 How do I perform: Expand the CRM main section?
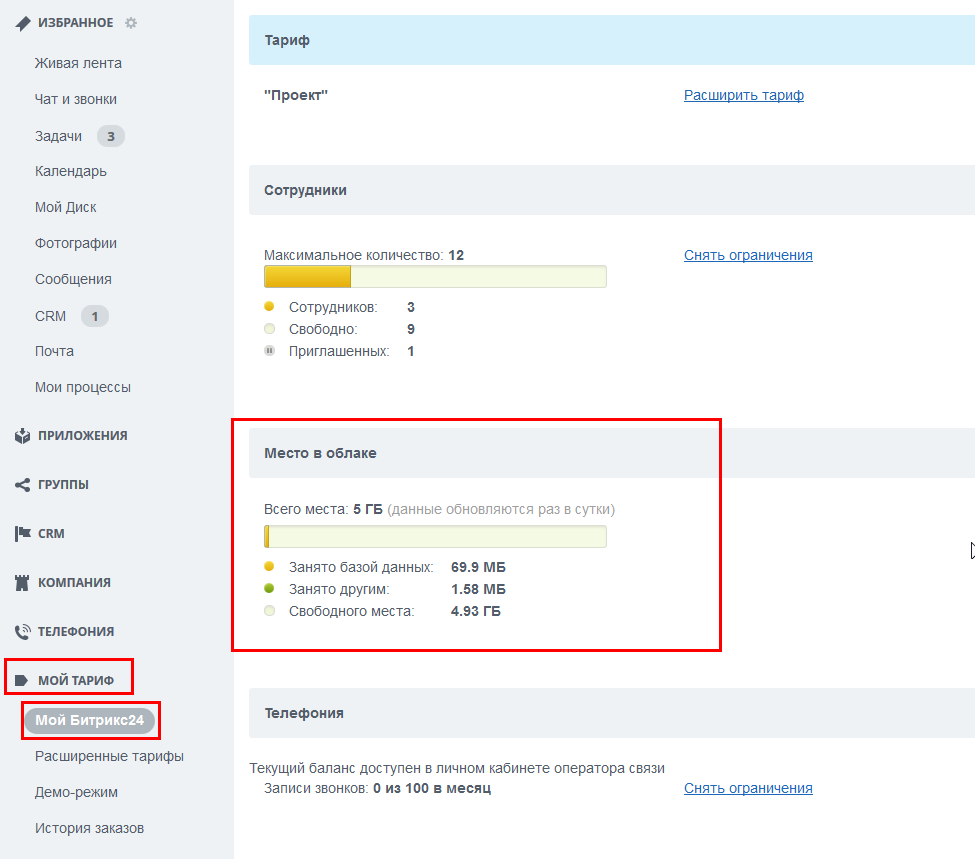click(x=51, y=534)
